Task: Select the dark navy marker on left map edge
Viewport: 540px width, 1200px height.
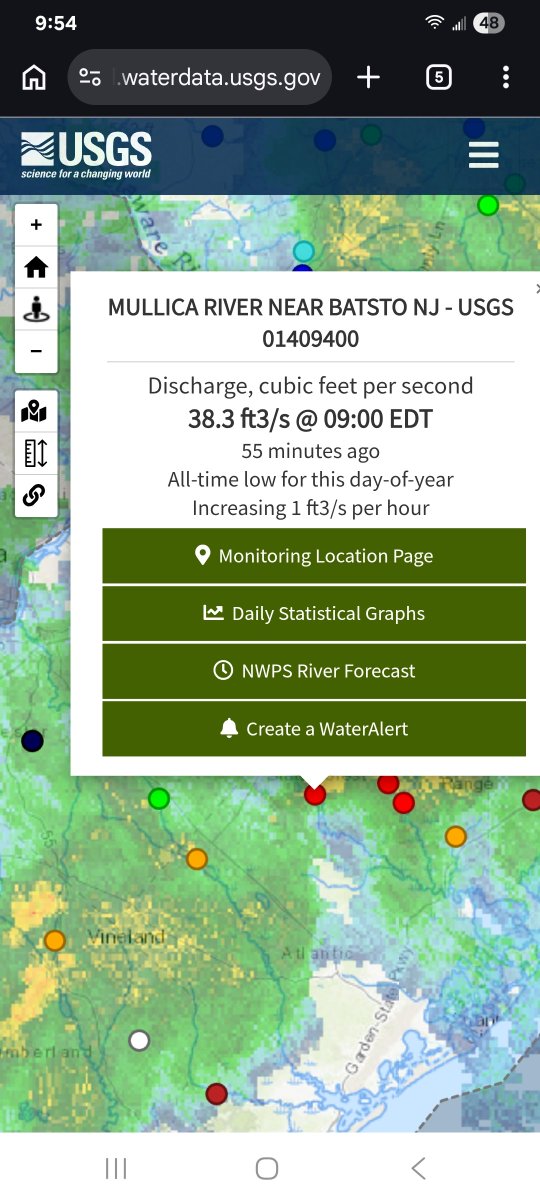Action: 32,741
